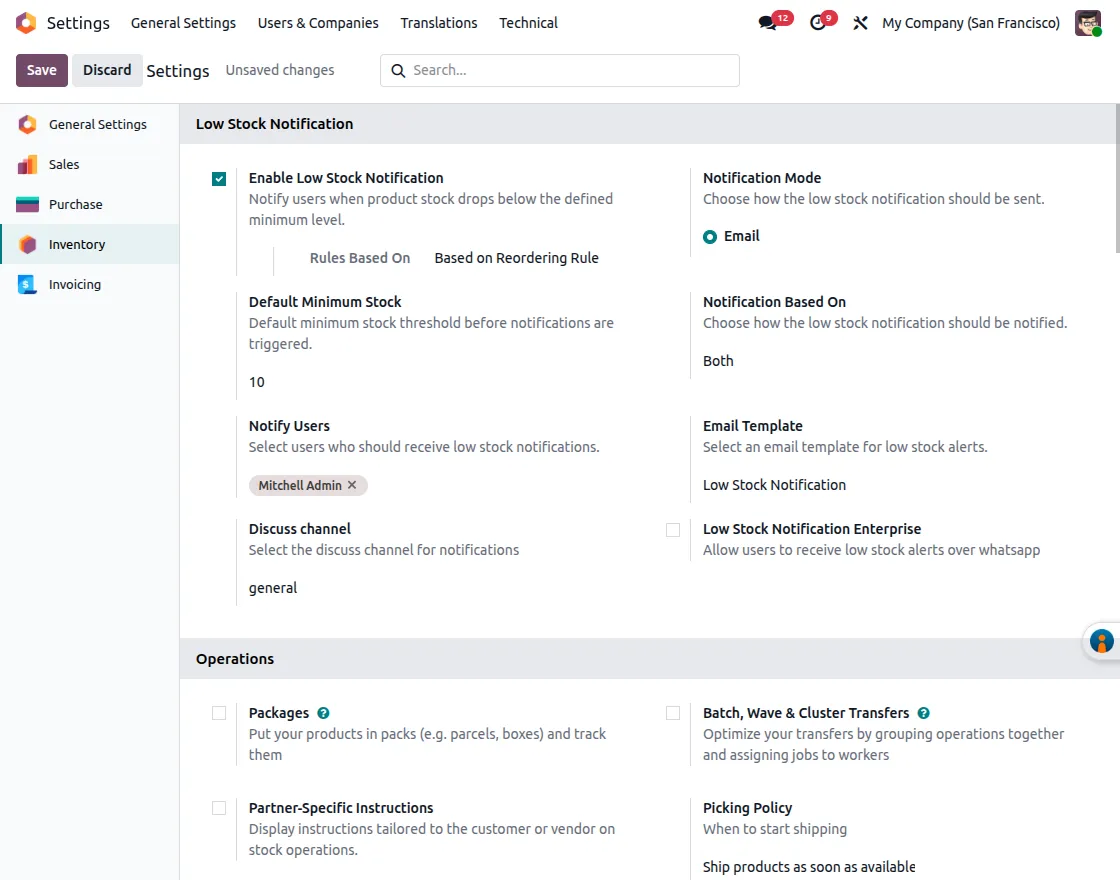Switch to the Sales settings tab
This screenshot has height=880, width=1120.
click(64, 165)
